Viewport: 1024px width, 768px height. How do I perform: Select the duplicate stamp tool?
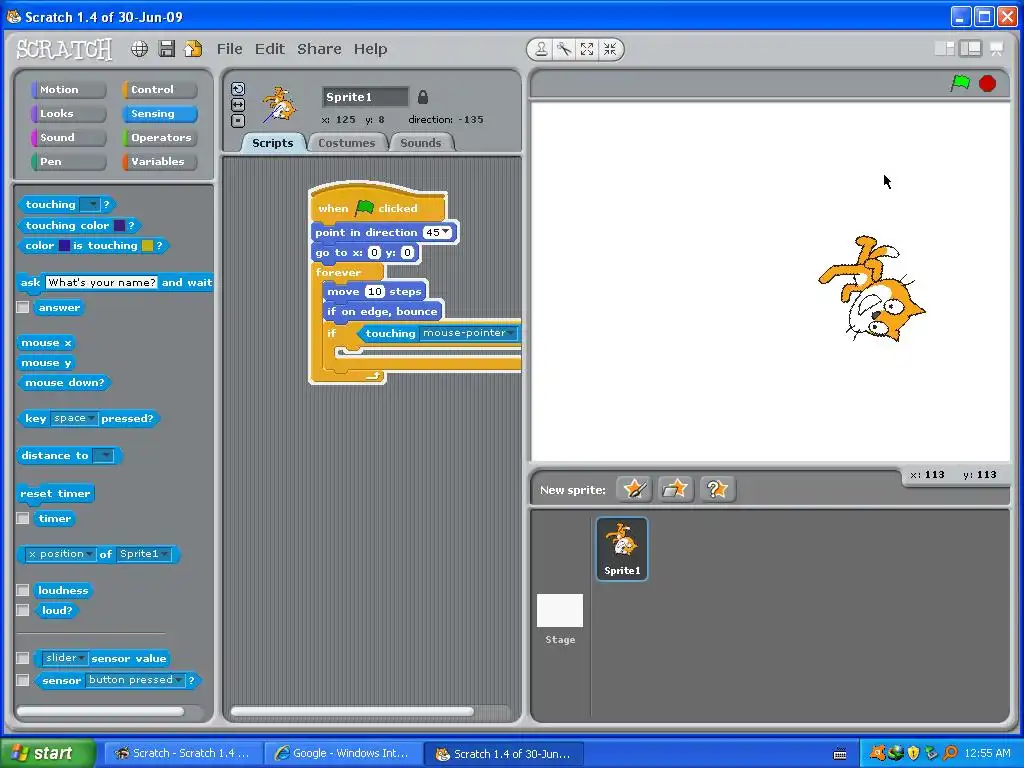[541, 49]
